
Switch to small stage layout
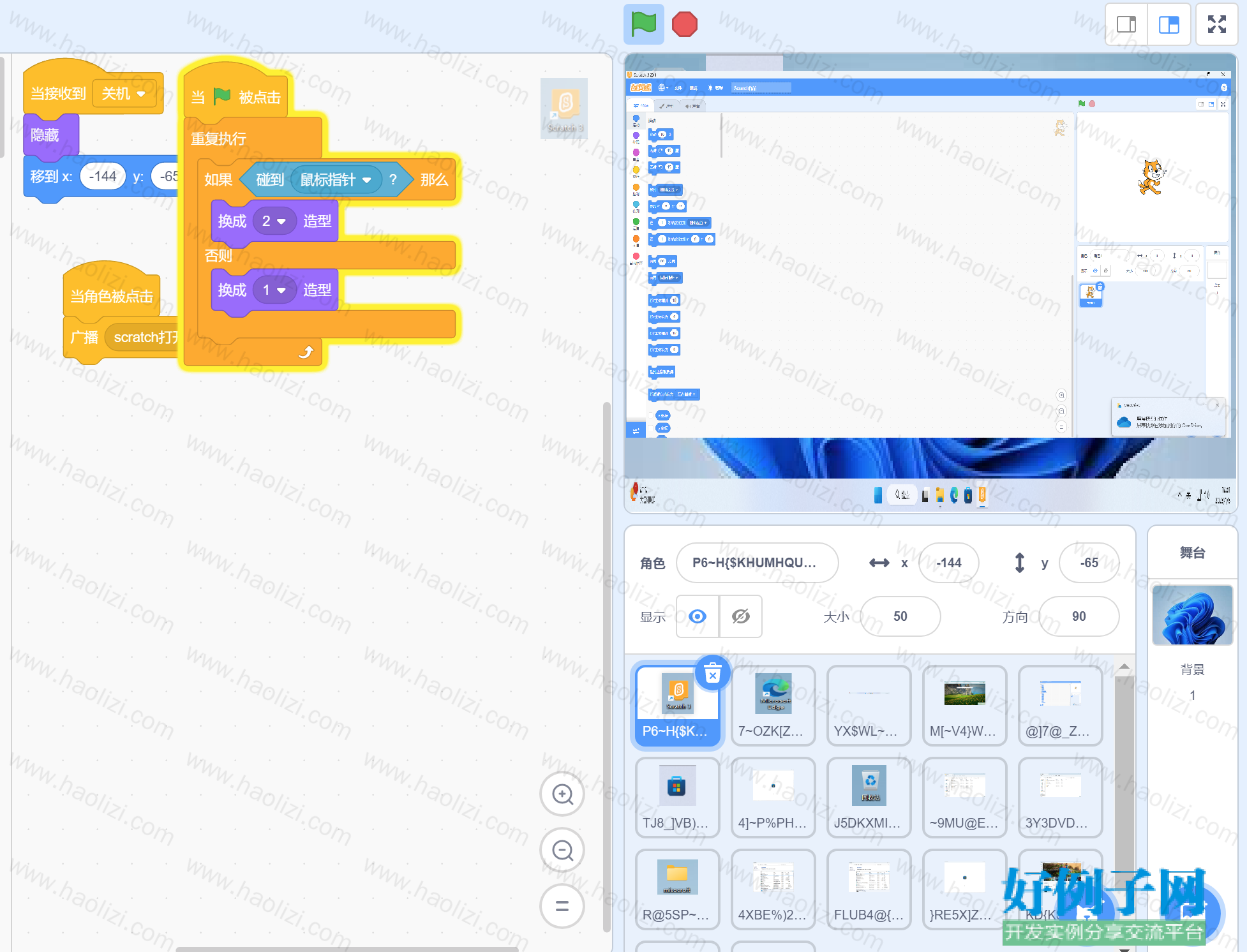(1126, 24)
